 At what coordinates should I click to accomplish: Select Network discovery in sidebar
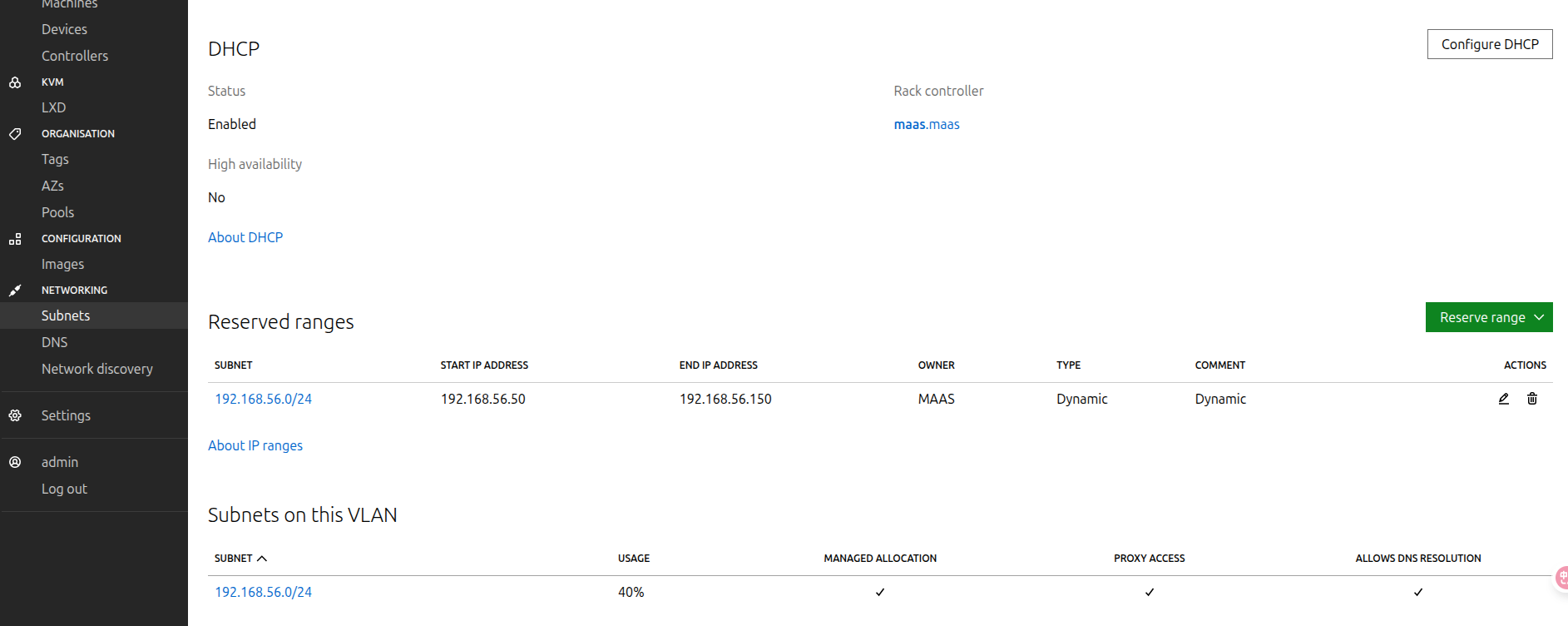(x=97, y=369)
